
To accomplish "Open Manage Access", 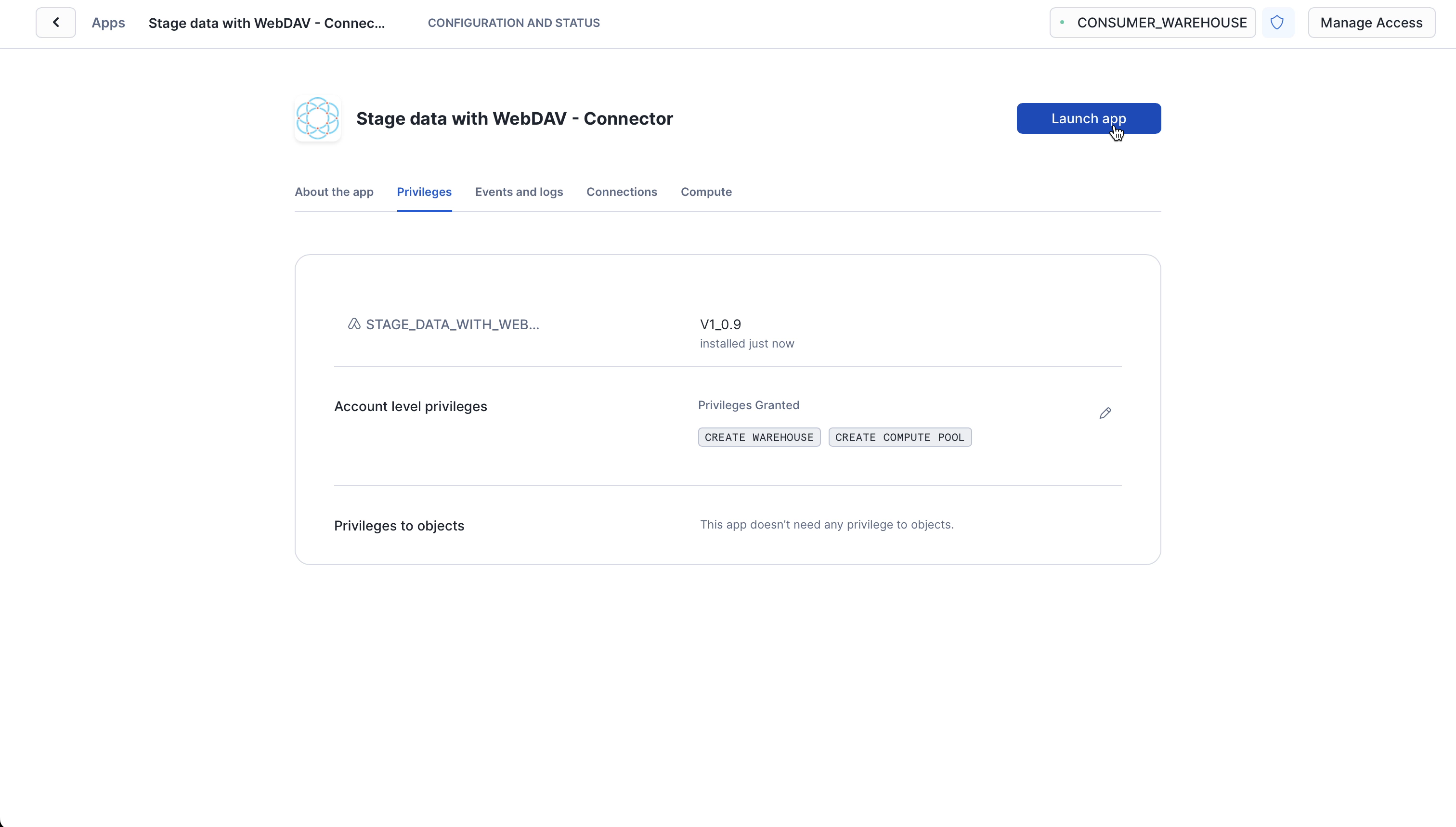I will click(1372, 23).
